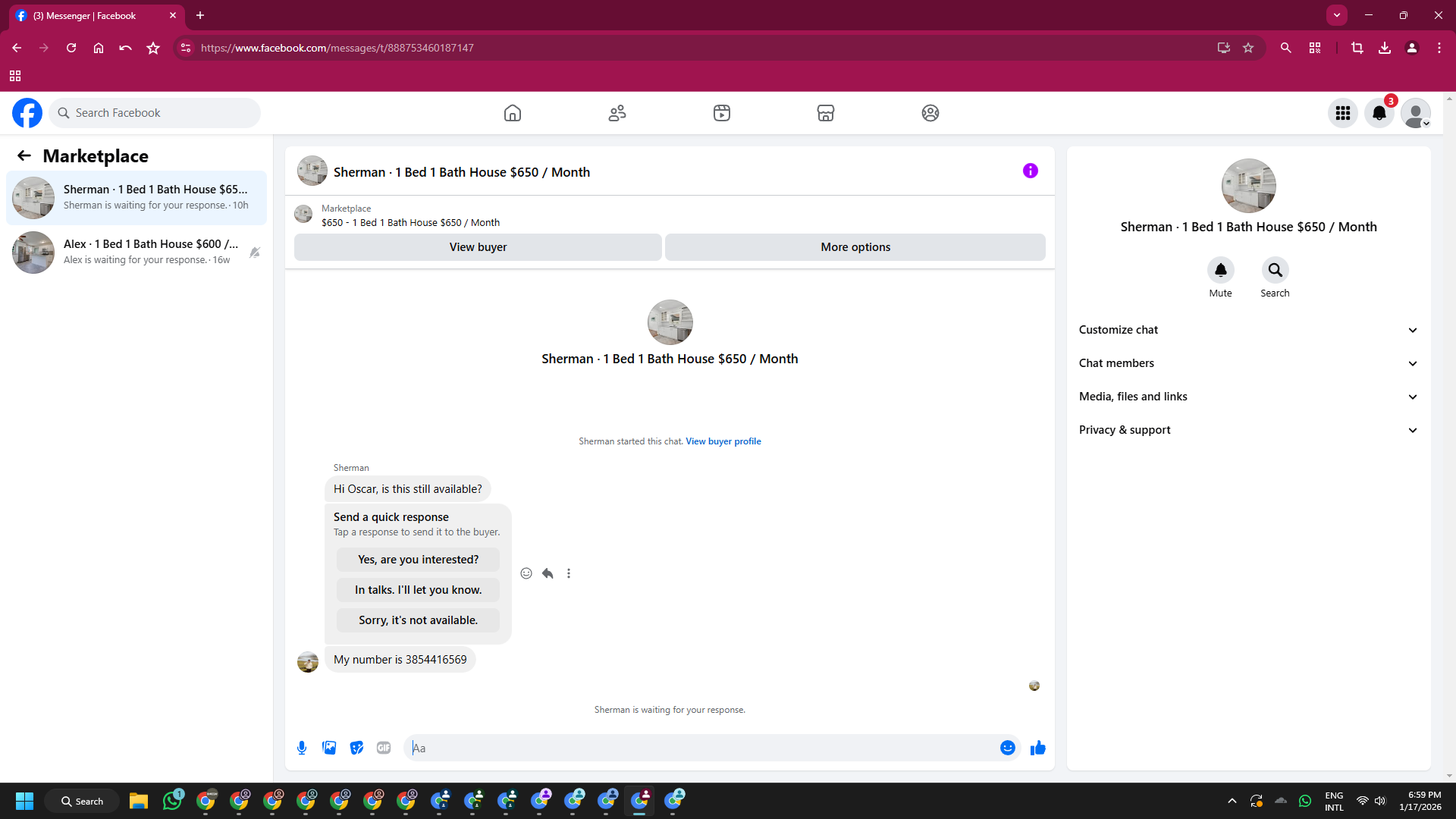Open Marketplace tab in top navigation
This screenshot has width=1456, height=819.
point(825,113)
